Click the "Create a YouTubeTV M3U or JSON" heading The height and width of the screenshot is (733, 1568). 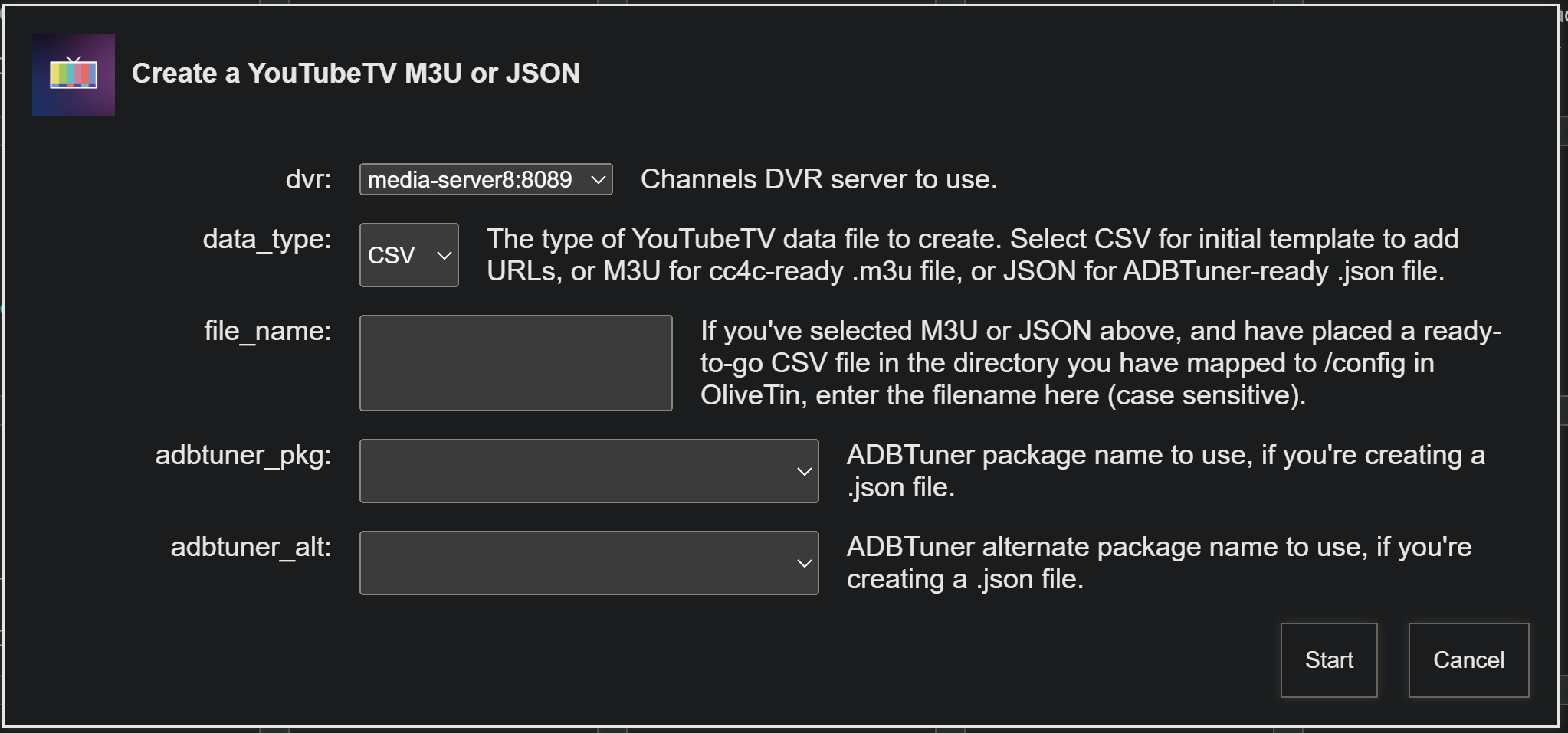(356, 74)
